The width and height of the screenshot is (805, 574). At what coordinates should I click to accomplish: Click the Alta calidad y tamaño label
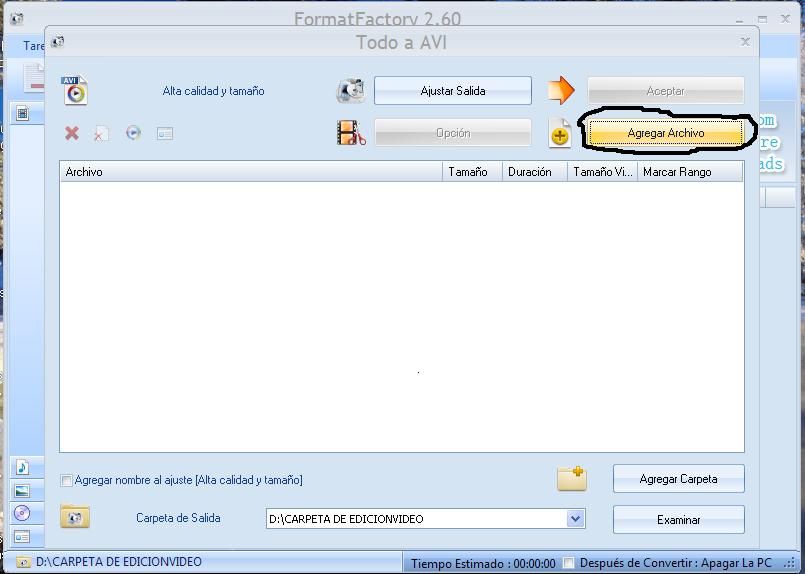coord(214,91)
